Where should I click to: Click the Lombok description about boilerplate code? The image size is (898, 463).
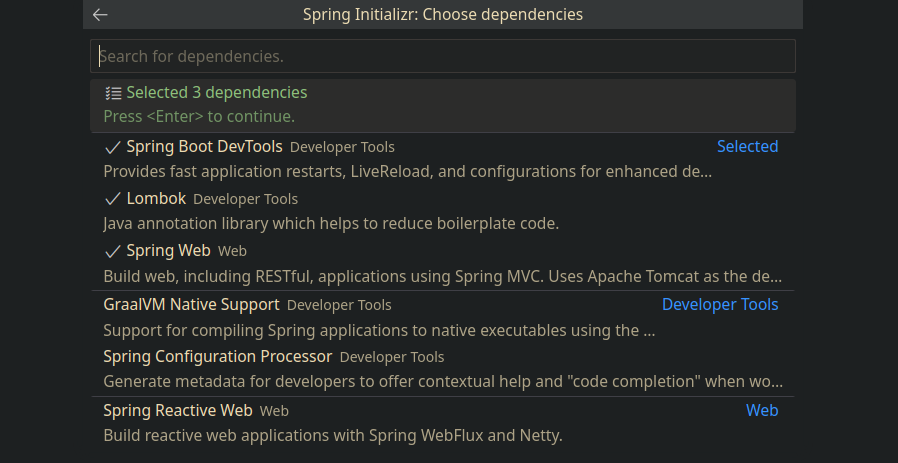pos(330,223)
